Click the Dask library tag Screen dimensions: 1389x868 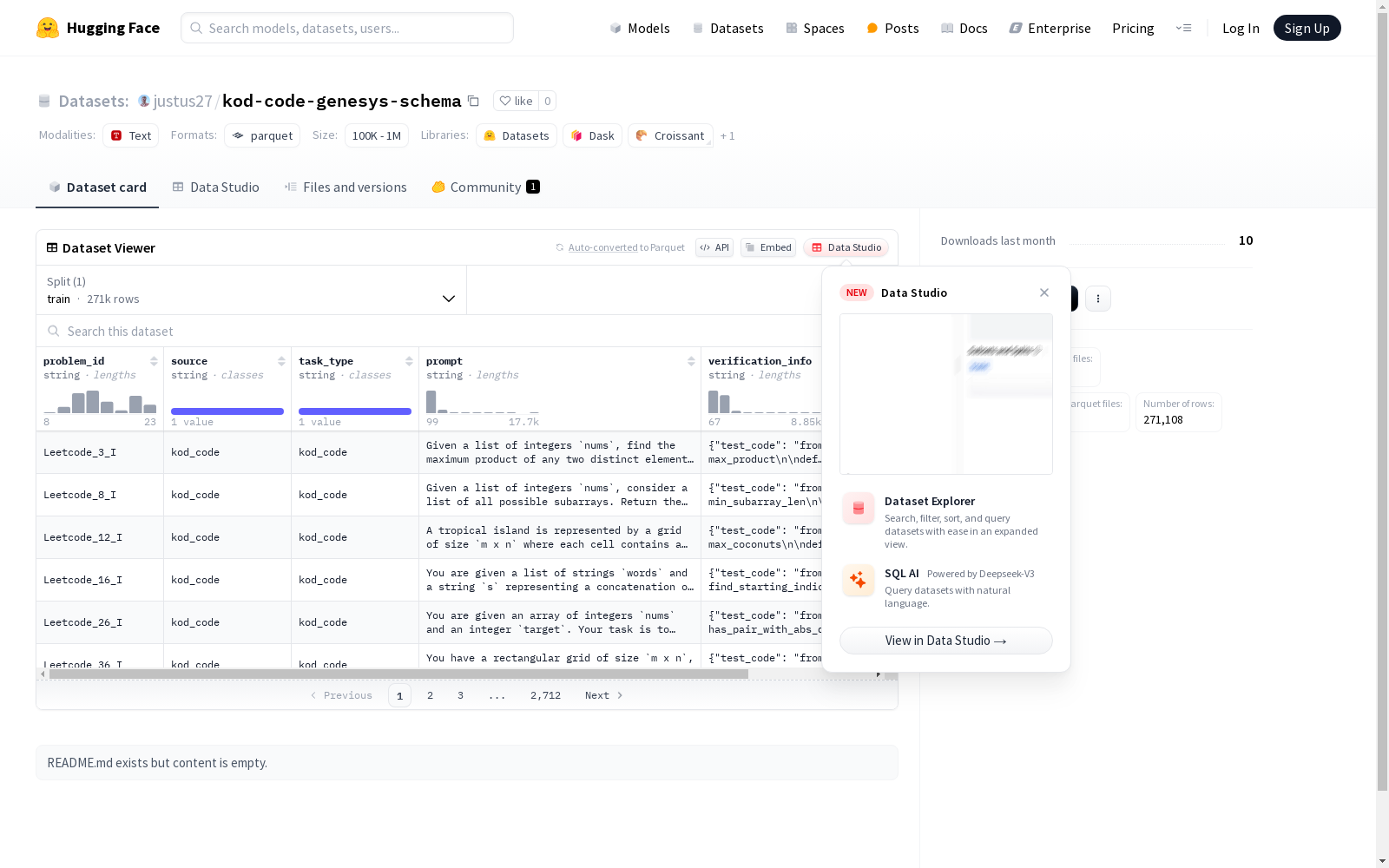[x=593, y=135]
